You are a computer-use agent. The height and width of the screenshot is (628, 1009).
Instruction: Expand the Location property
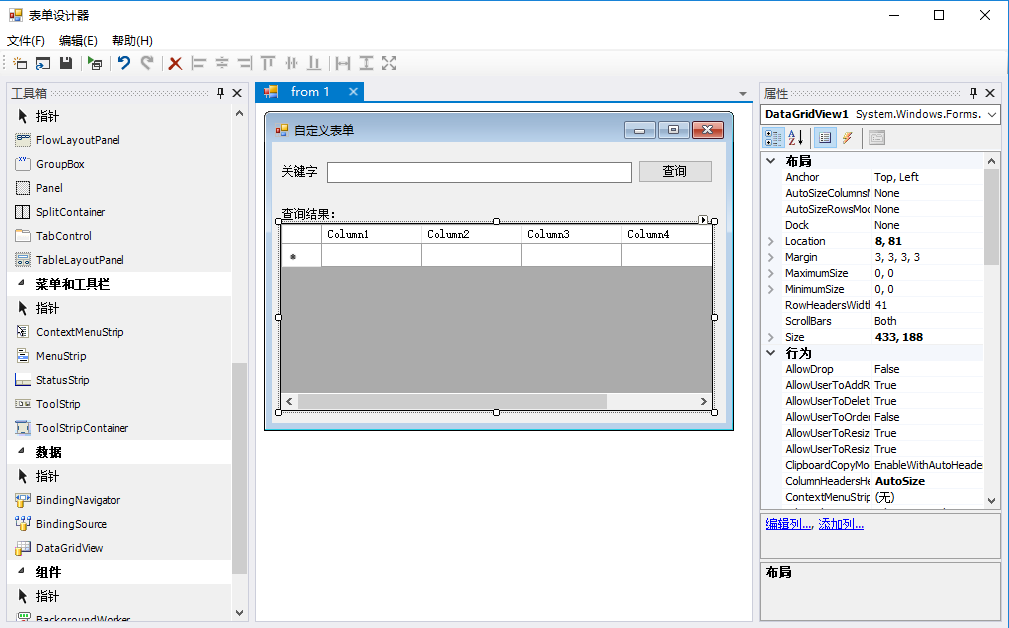(x=771, y=241)
